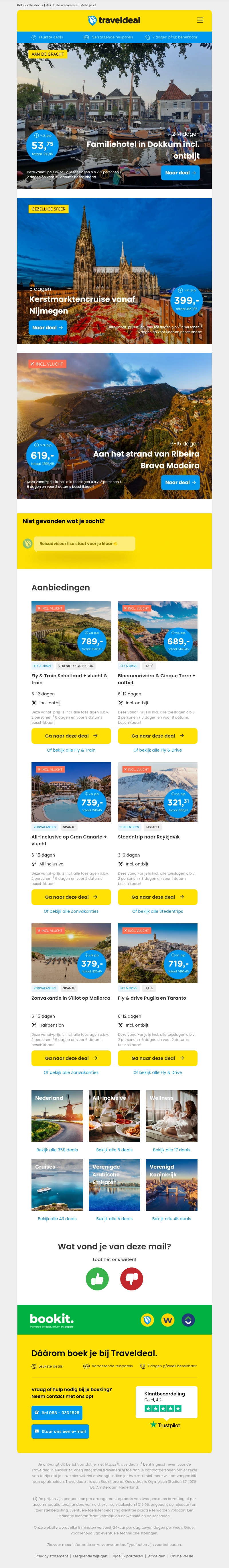This screenshot has width=229, height=1568.
Task: Click 'Bekijk alle 359 deals' link
Action: tap(57, 1150)
